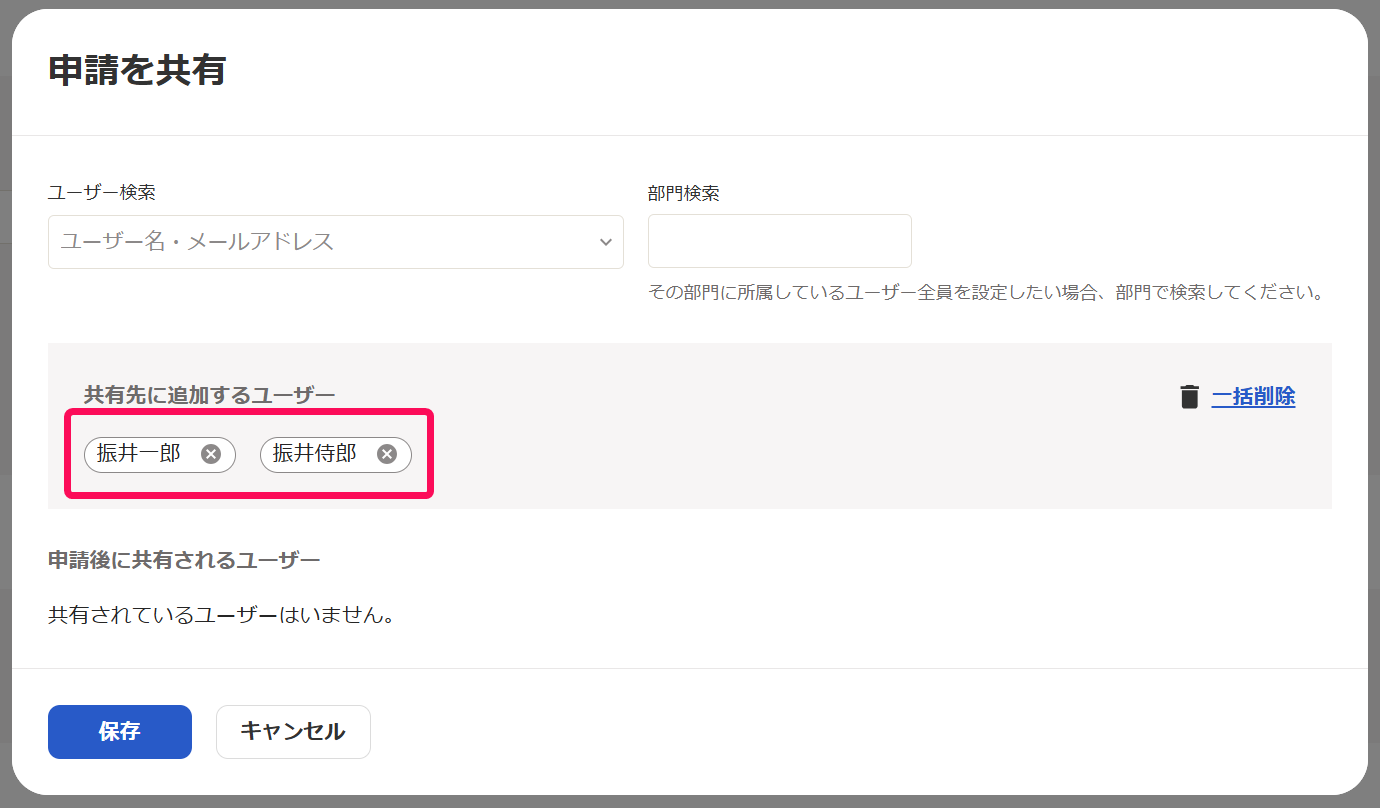The width and height of the screenshot is (1380, 808).
Task: Select the 振井侍郎 user chip name
Action: pyautogui.click(x=315, y=454)
